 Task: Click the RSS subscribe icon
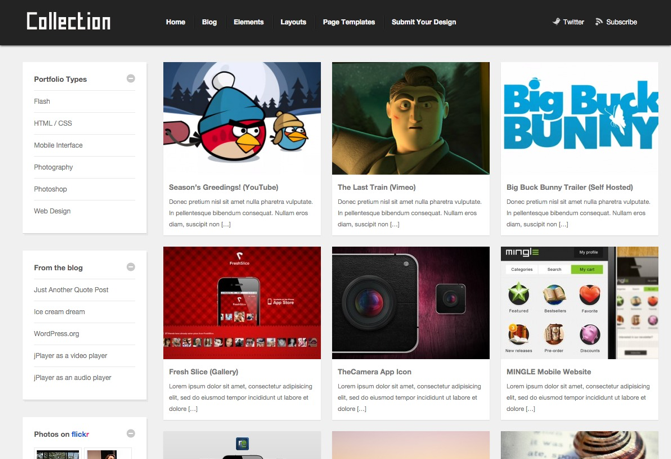(x=599, y=21)
